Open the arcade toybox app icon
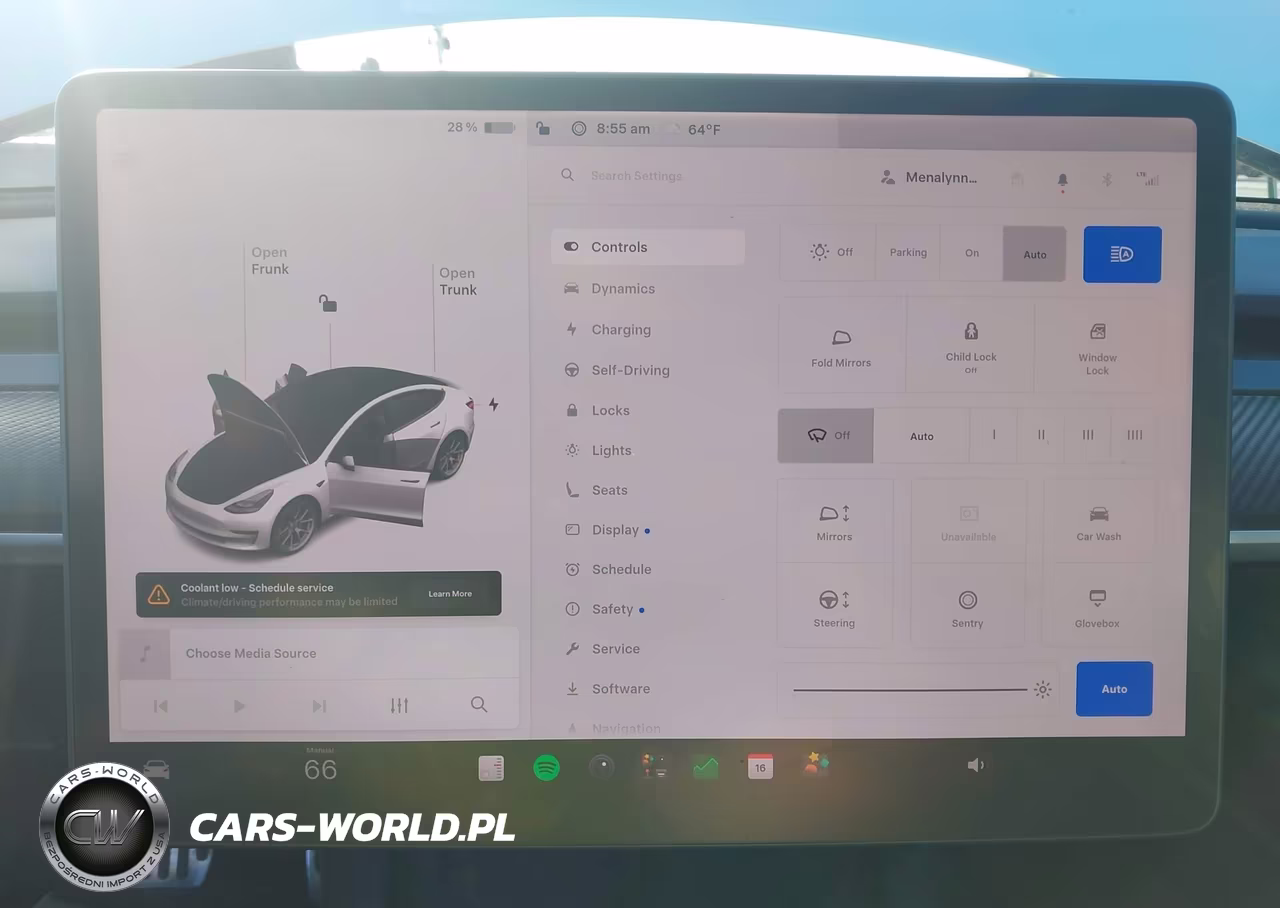Screen dimensions: 1280x908 (x=816, y=765)
